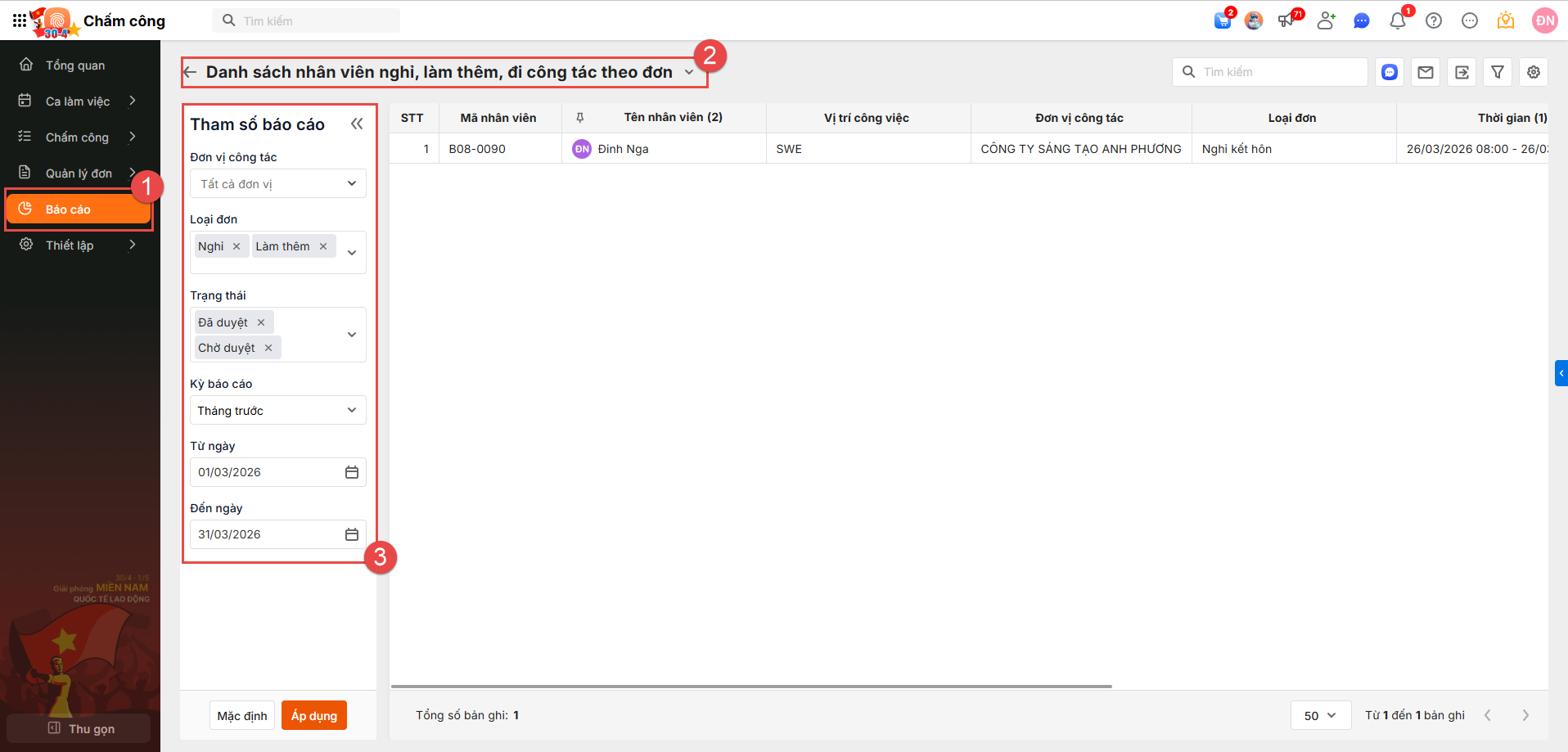Click the circular avatar icon next to megaphone
This screenshot has width=1568, height=752.
point(1254,20)
